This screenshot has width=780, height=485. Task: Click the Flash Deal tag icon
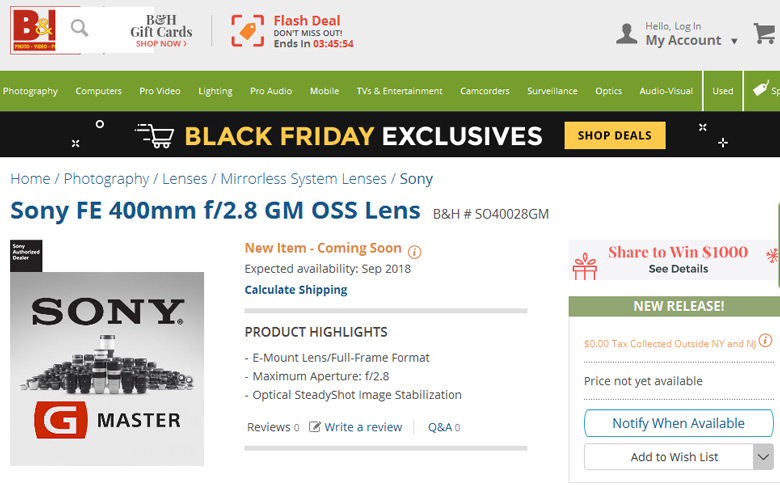click(x=248, y=30)
